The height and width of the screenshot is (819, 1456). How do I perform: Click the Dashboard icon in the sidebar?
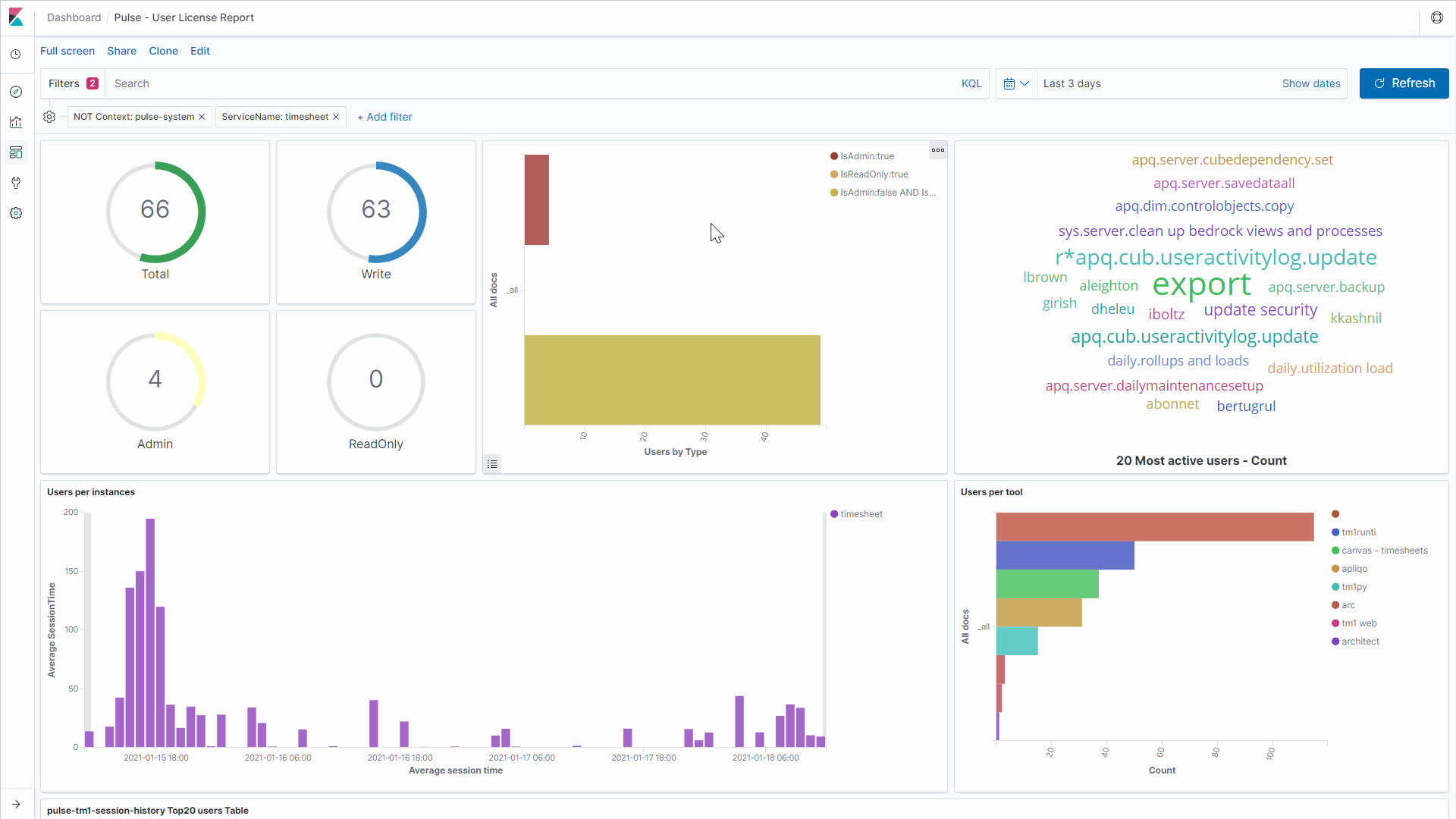(x=16, y=152)
